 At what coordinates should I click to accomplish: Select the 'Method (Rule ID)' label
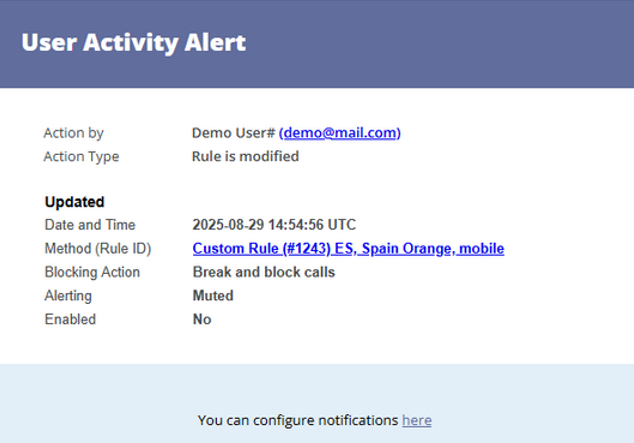click(98, 249)
